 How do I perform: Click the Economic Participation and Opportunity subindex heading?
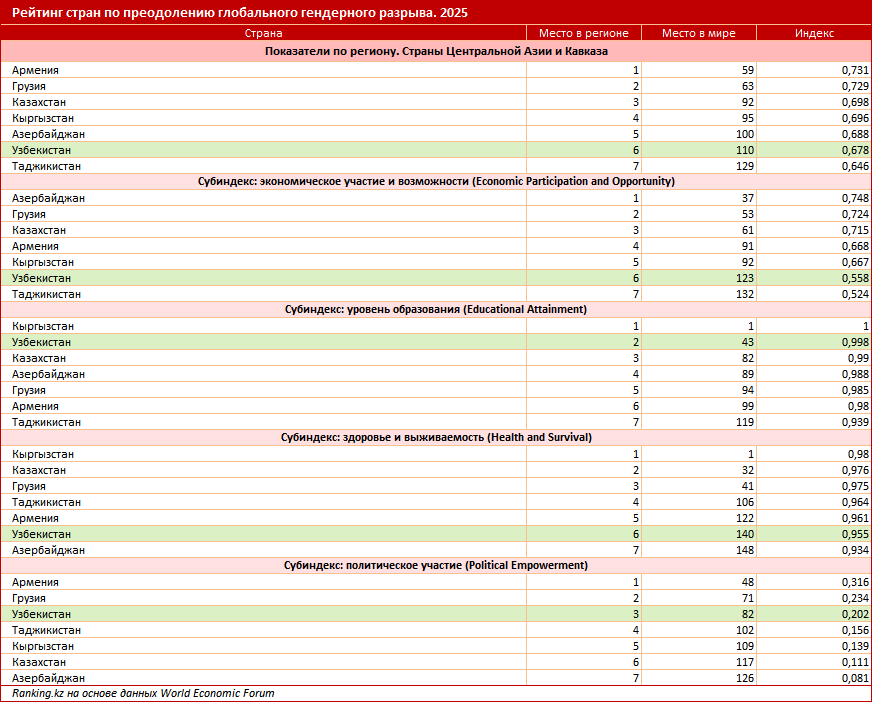(436, 182)
